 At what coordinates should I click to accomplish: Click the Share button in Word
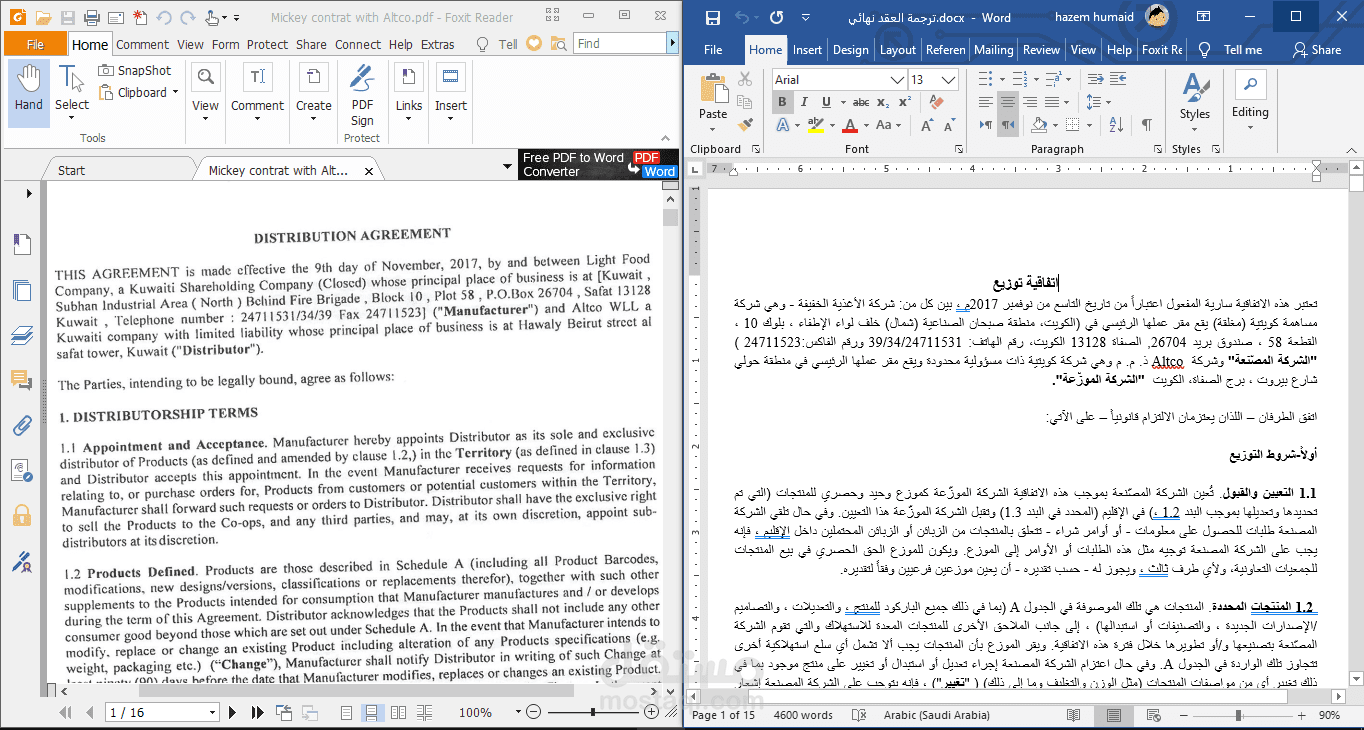[x=1317, y=49]
